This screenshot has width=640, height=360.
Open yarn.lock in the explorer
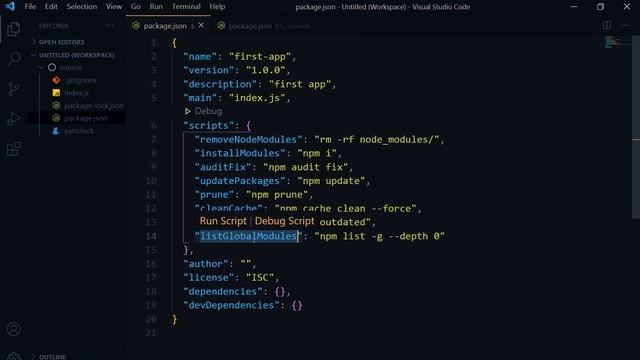point(79,131)
